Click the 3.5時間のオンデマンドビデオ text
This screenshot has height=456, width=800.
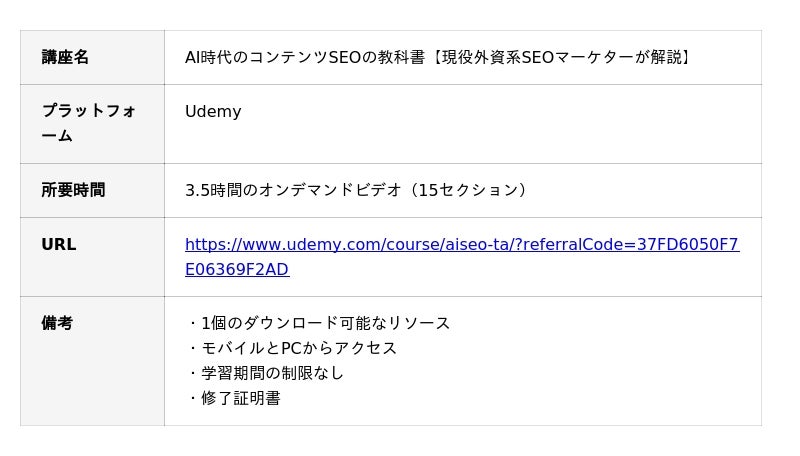tap(293, 190)
